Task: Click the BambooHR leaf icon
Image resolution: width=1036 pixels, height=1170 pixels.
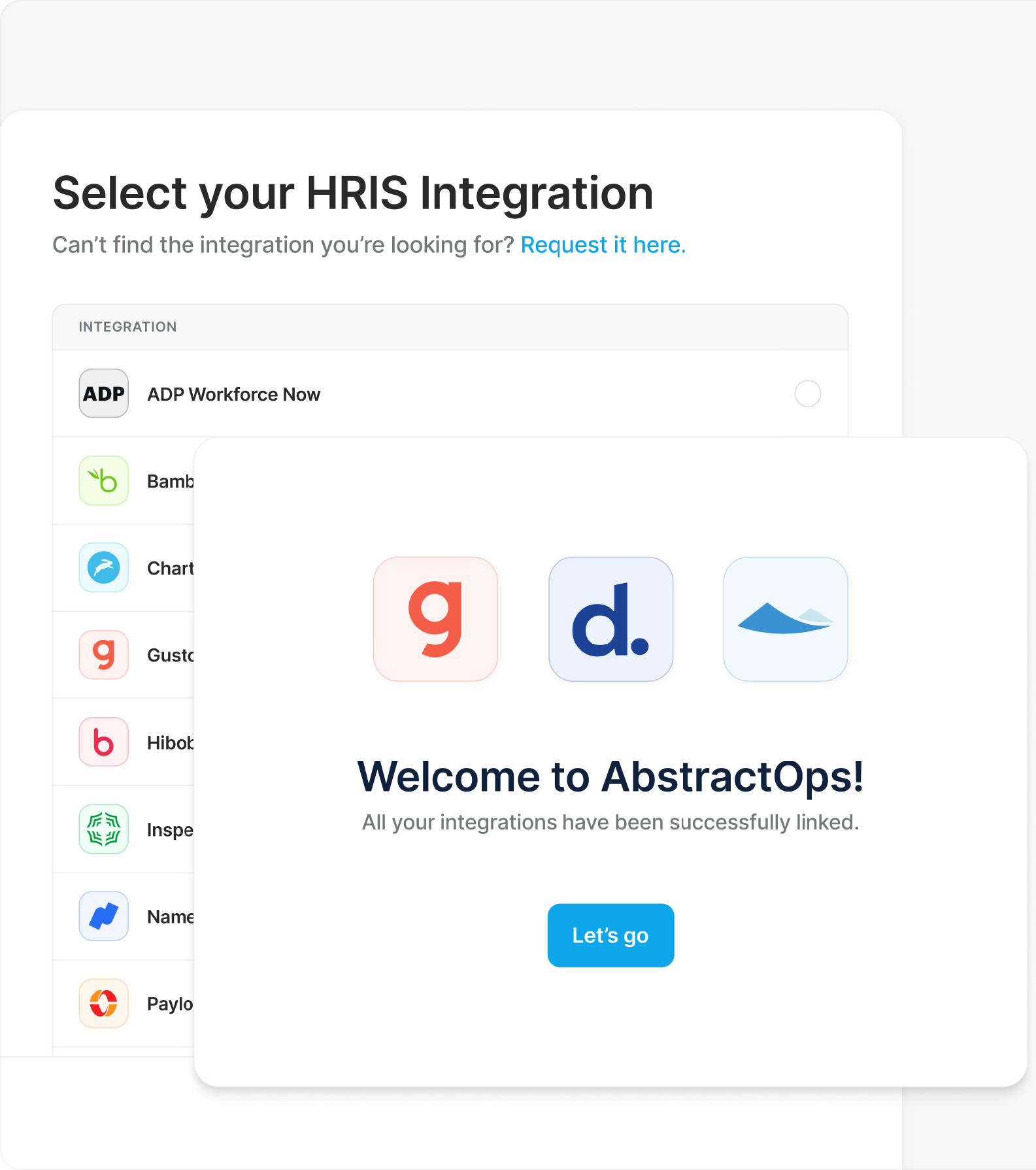Action: click(103, 480)
